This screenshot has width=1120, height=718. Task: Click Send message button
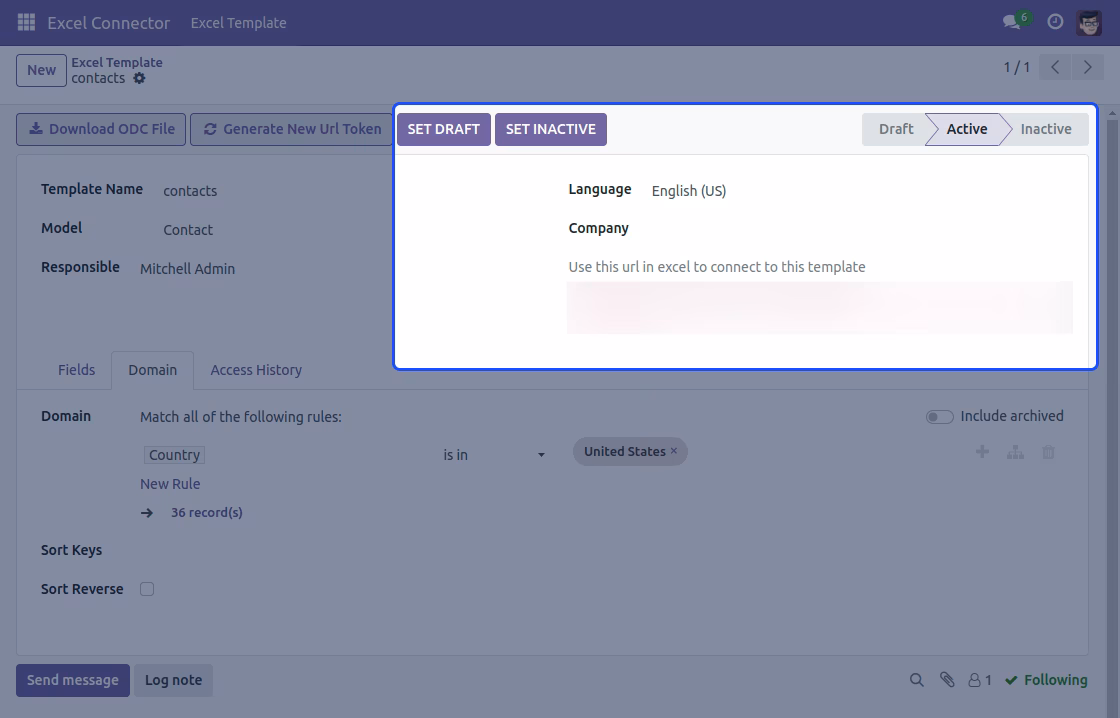tap(73, 680)
